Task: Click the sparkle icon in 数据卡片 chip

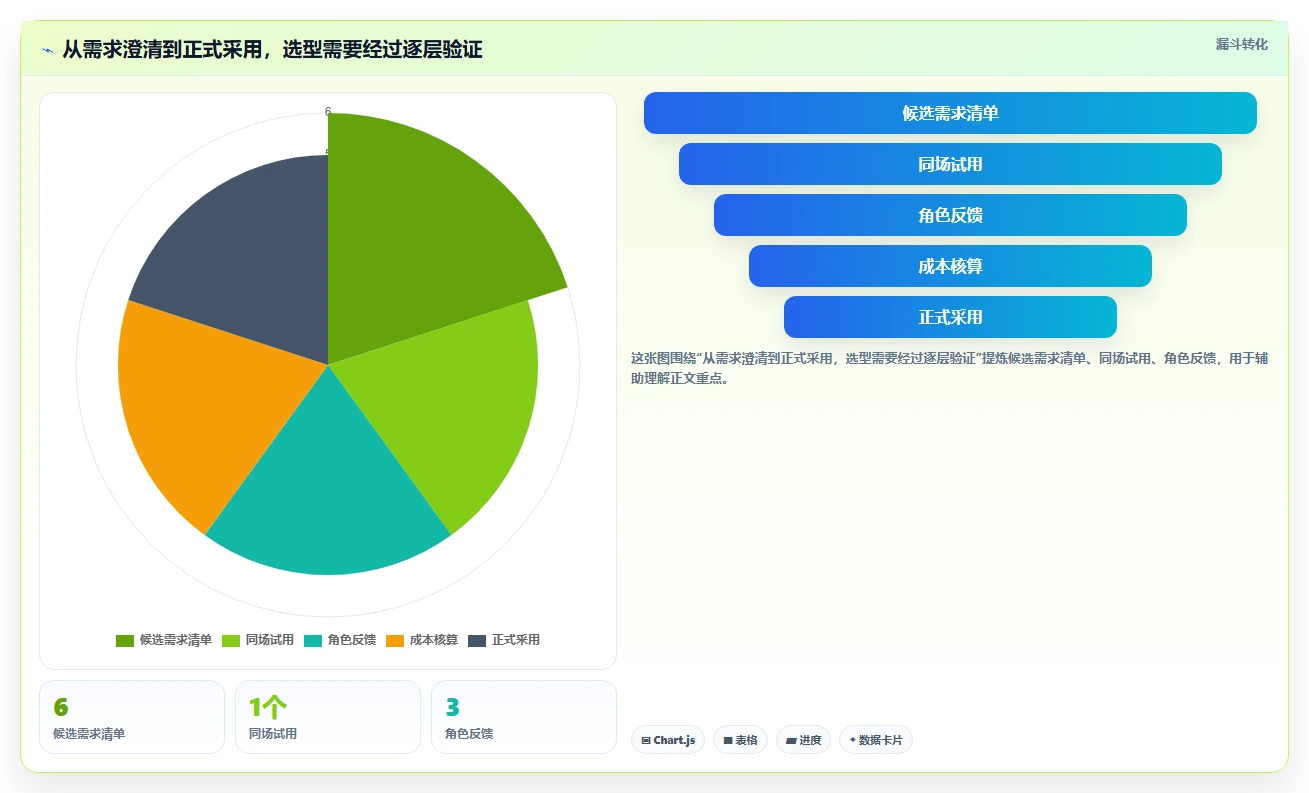Action: coord(853,740)
